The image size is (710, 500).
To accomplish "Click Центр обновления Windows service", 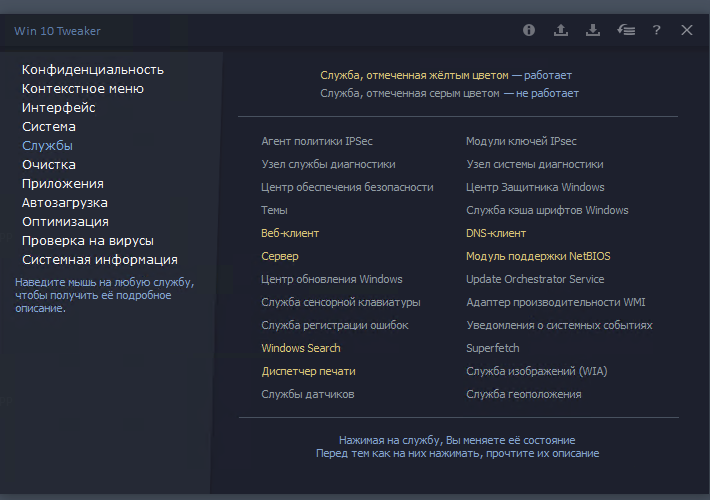I will tap(332, 279).
